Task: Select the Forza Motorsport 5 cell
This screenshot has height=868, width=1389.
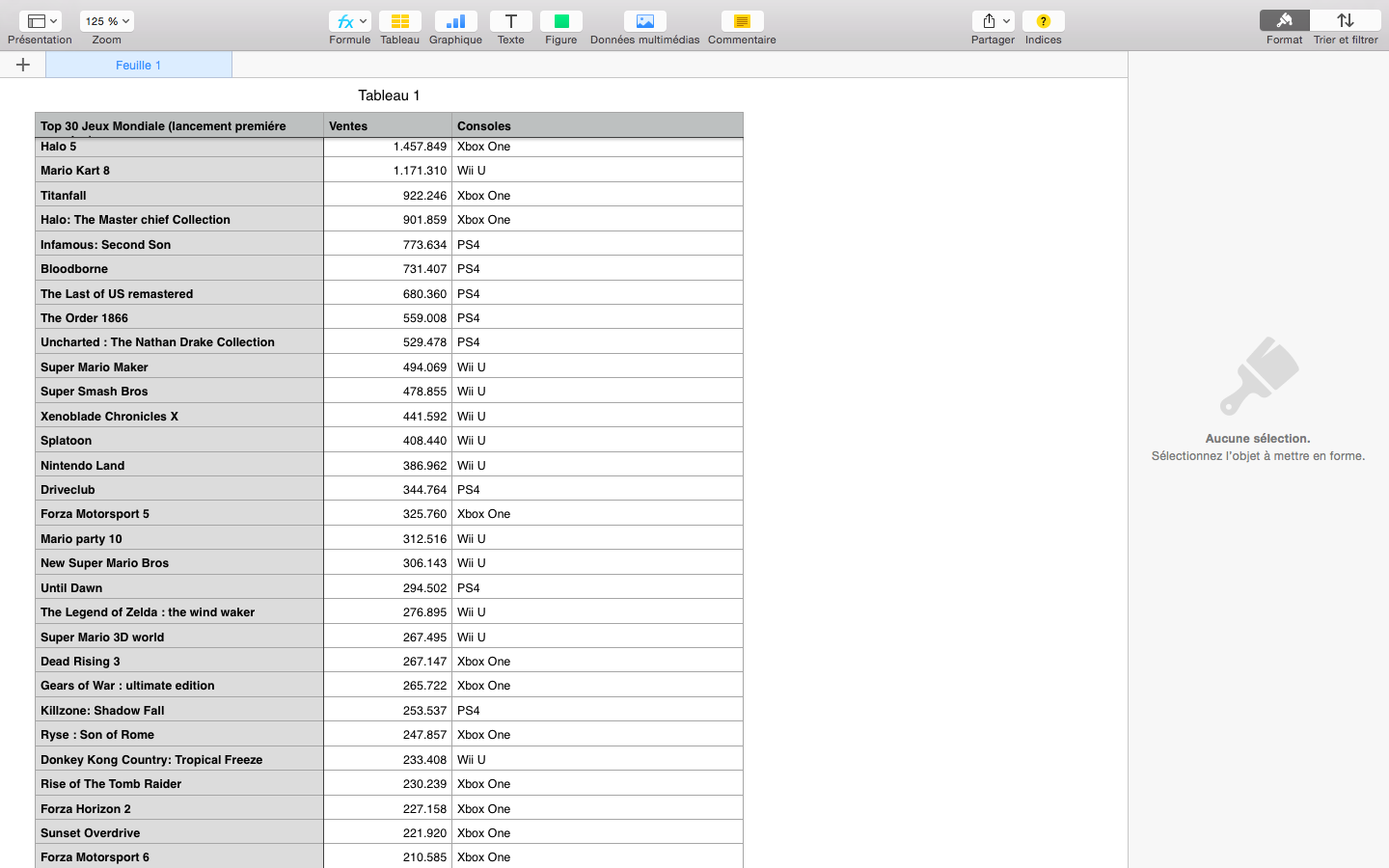Action: [179, 513]
